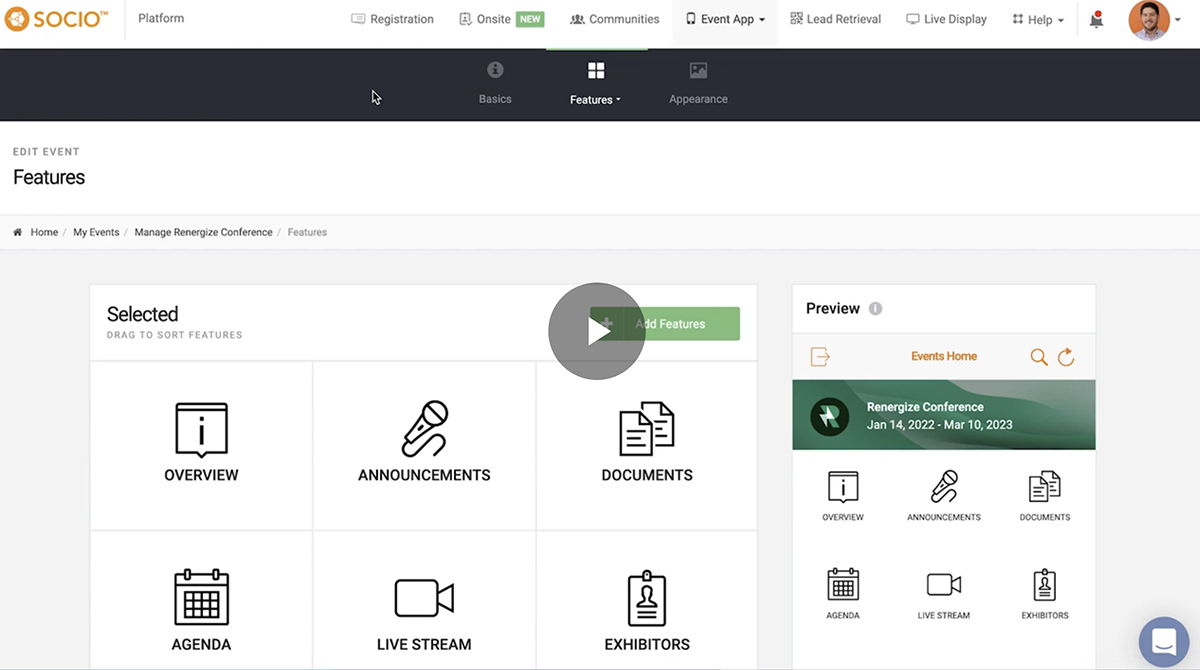1200x670 pixels.
Task: Open the notifications bell
Action: tap(1097, 19)
